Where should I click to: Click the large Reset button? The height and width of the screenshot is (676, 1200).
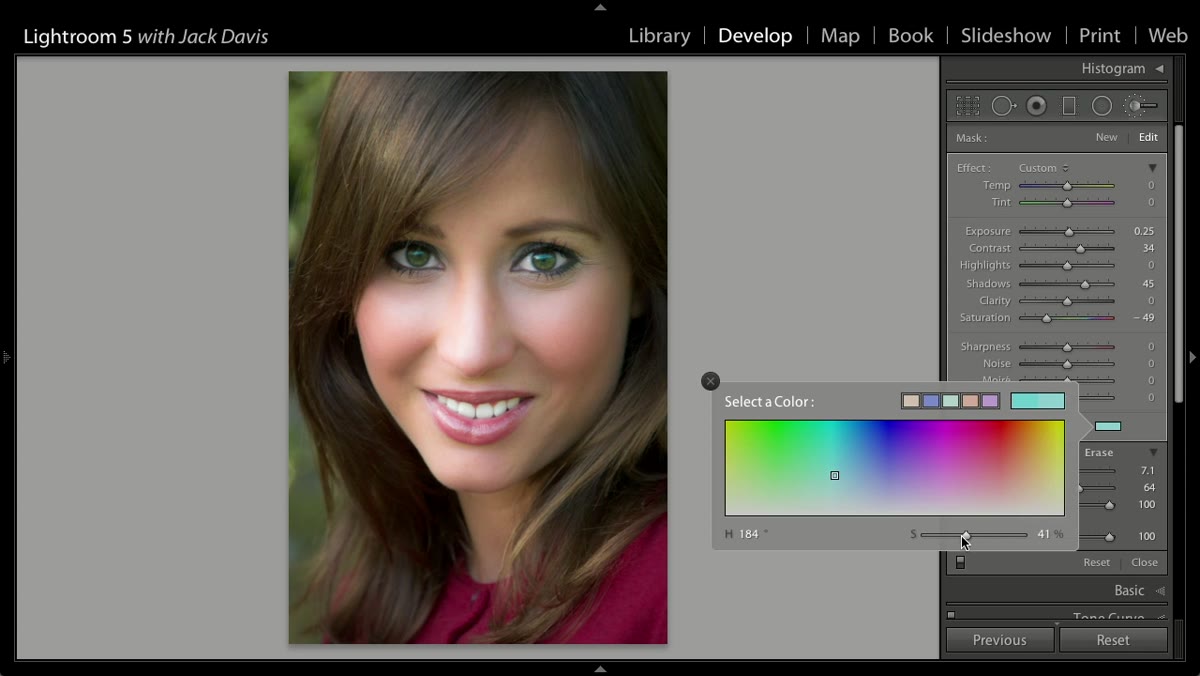pyautogui.click(x=1113, y=640)
